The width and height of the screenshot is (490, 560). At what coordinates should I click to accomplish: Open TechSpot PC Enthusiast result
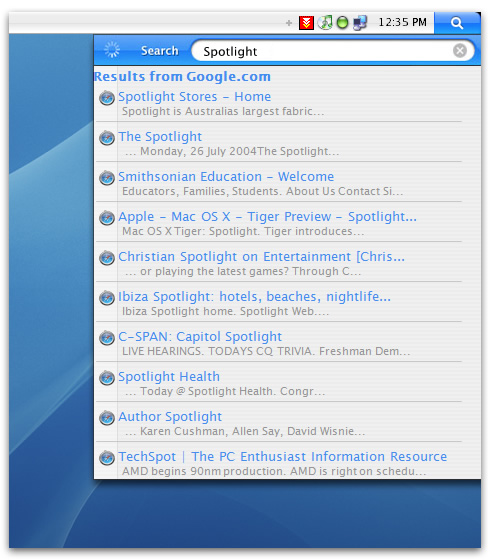pos(282,457)
